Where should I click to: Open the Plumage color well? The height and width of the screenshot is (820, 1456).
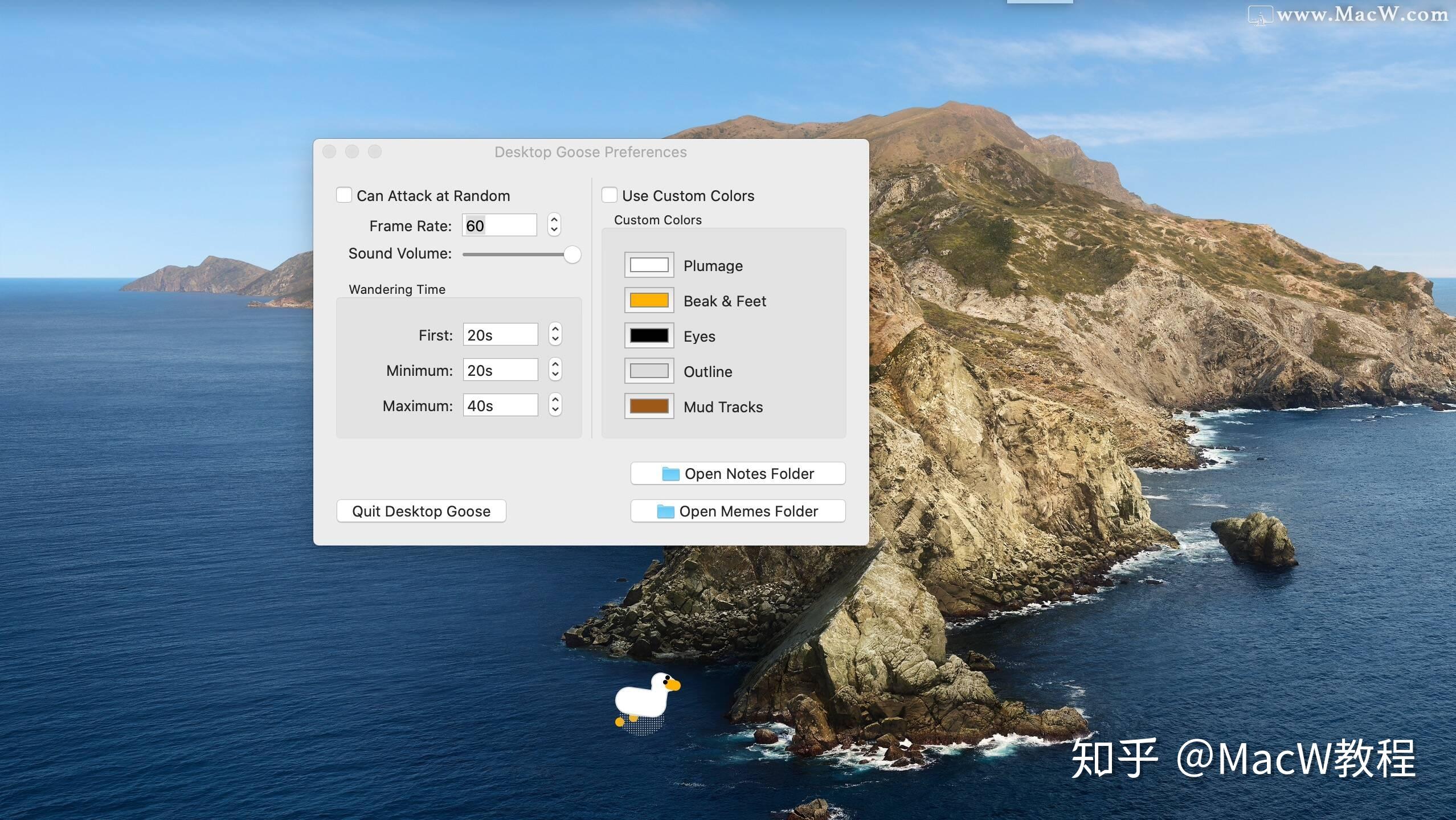click(649, 265)
